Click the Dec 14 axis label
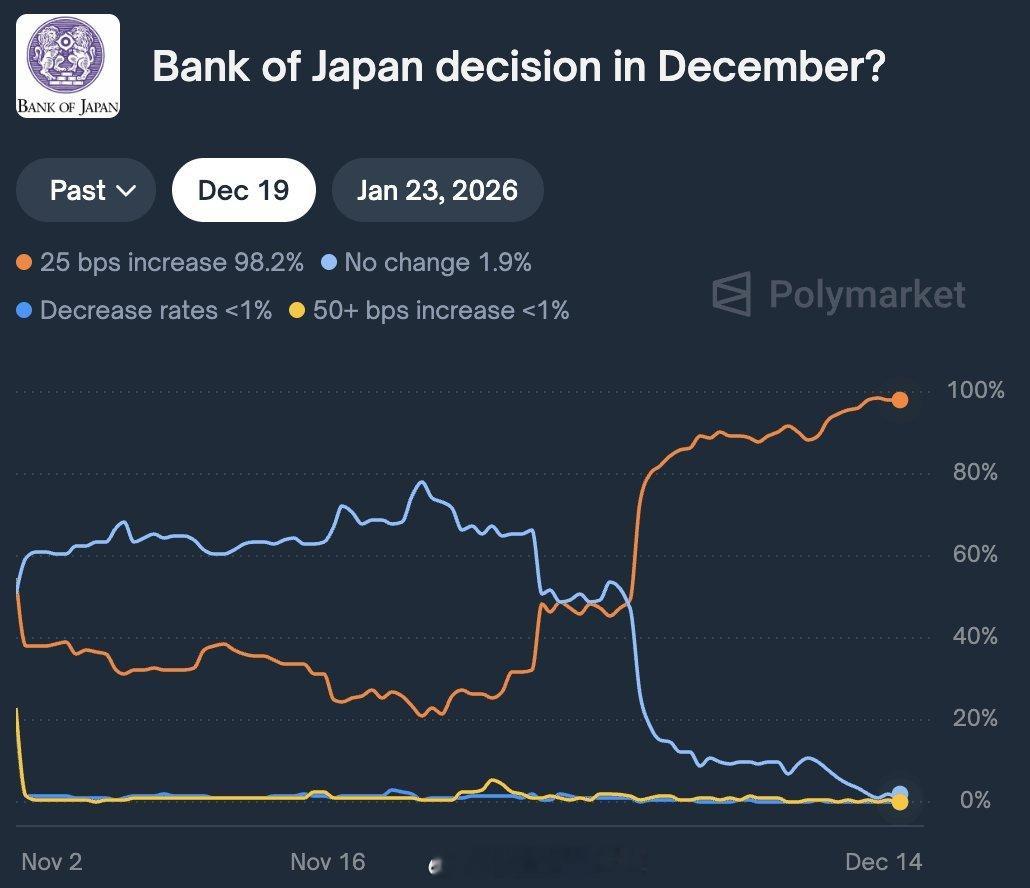The width and height of the screenshot is (1030, 888). pyautogui.click(x=884, y=862)
